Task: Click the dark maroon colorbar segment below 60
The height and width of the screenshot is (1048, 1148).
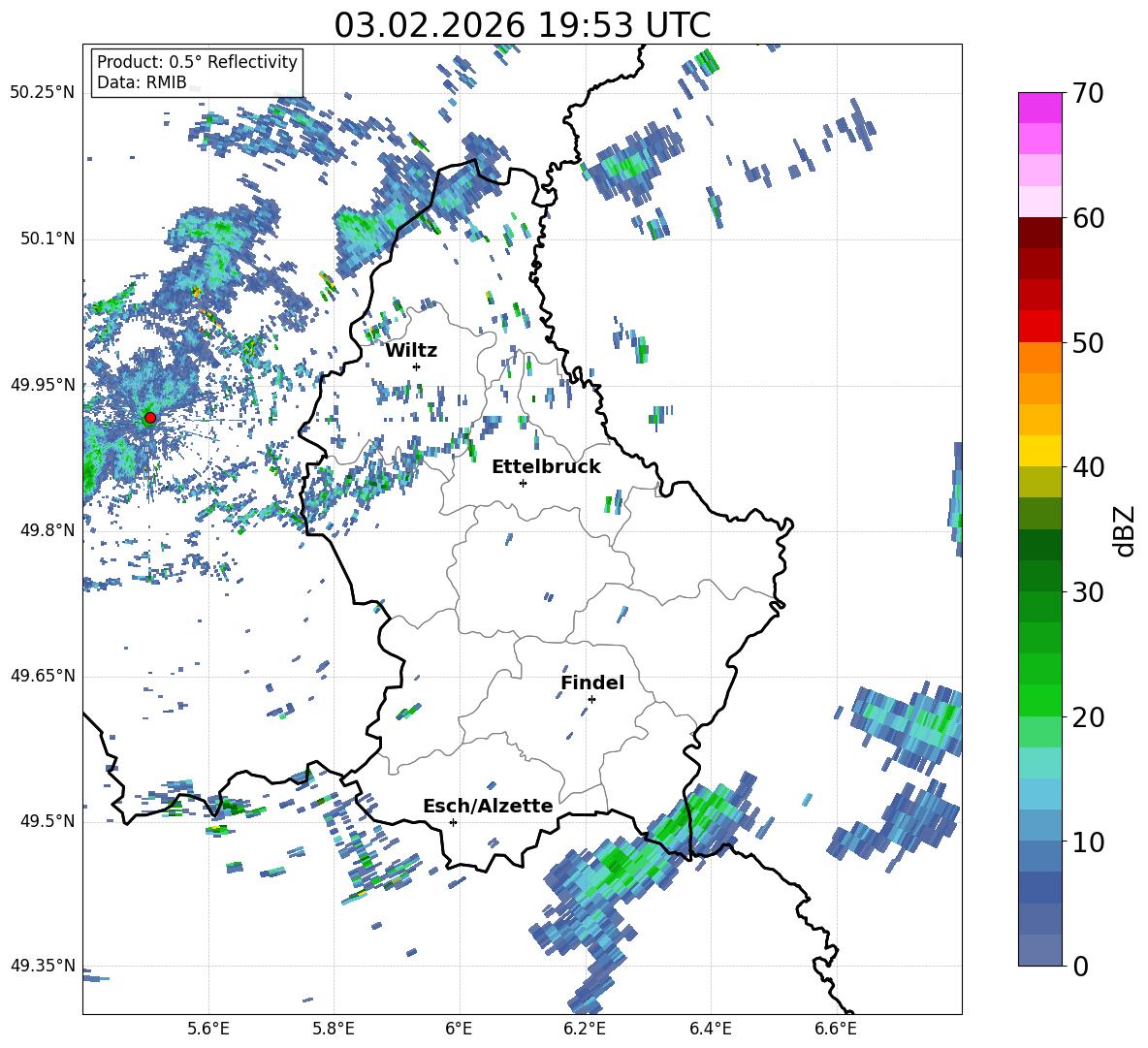Action: coord(1039,233)
